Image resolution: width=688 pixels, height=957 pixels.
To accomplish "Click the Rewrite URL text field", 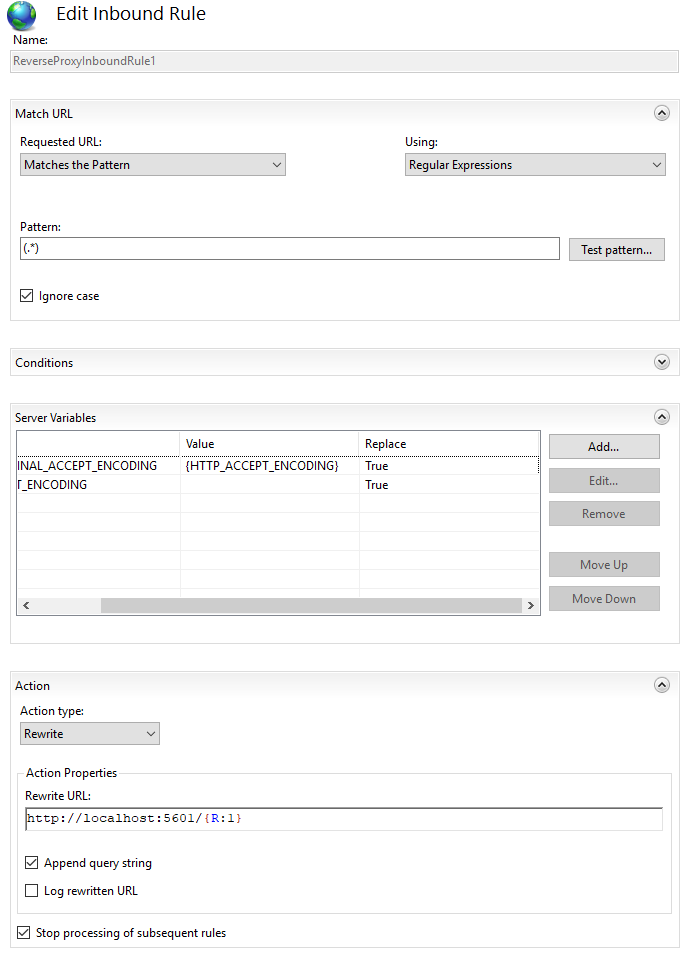I will (344, 819).
